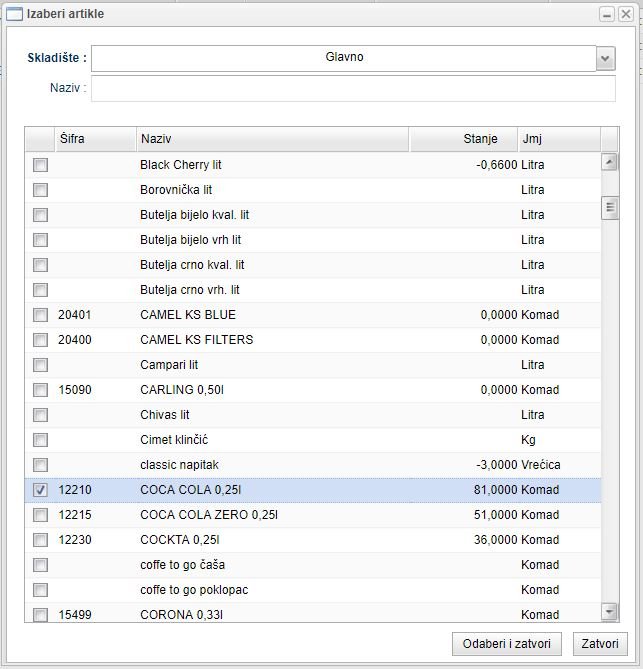This screenshot has height=669, width=643.
Task: Click the window icon beside Izaberi artikle
Action: click(15, 14)
